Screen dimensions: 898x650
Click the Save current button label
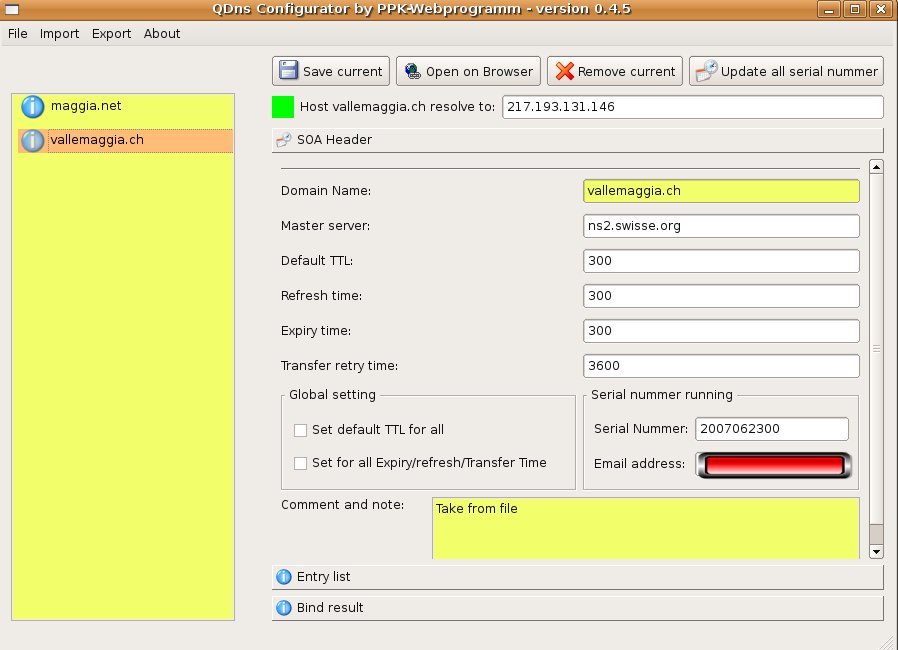pos(342,72)
